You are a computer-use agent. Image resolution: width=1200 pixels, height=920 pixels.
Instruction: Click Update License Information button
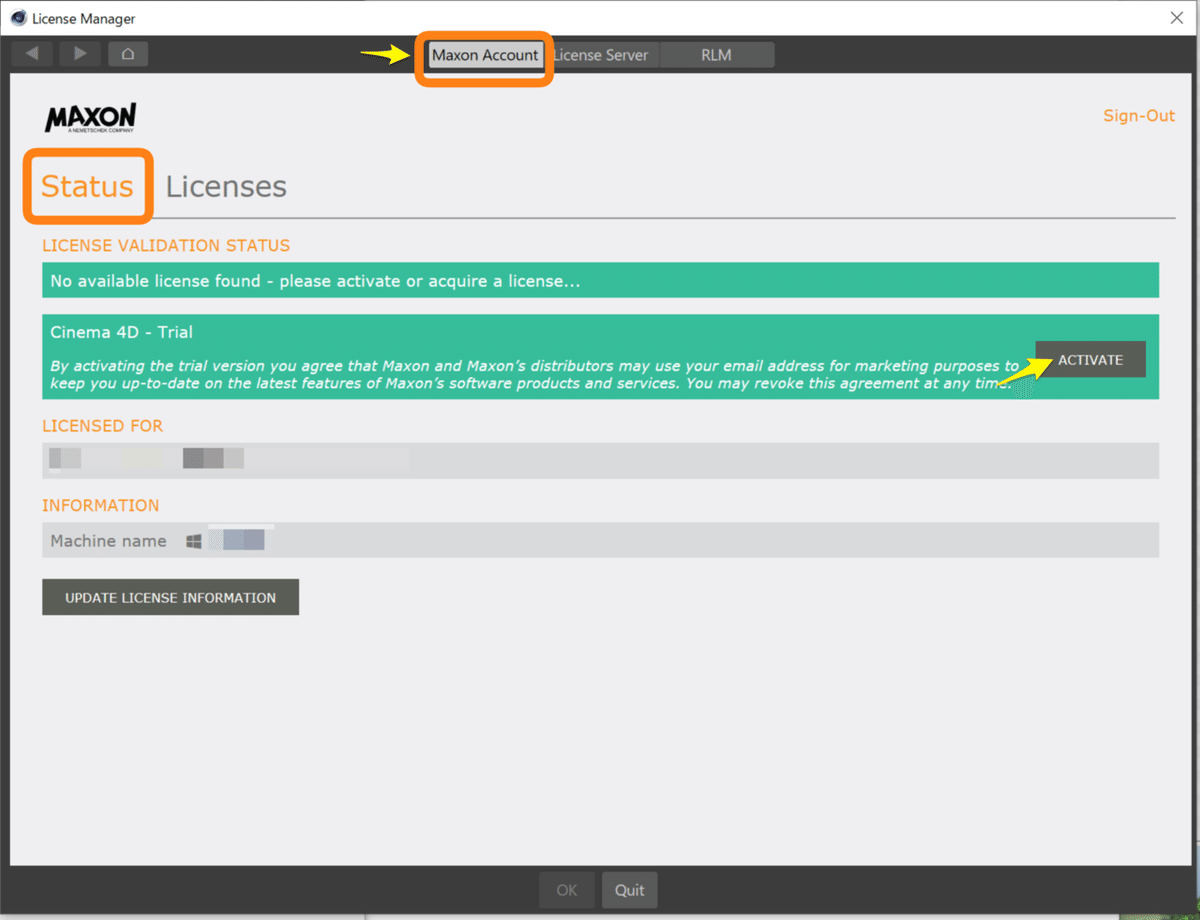pyautogui.click(x=170, y=597)
